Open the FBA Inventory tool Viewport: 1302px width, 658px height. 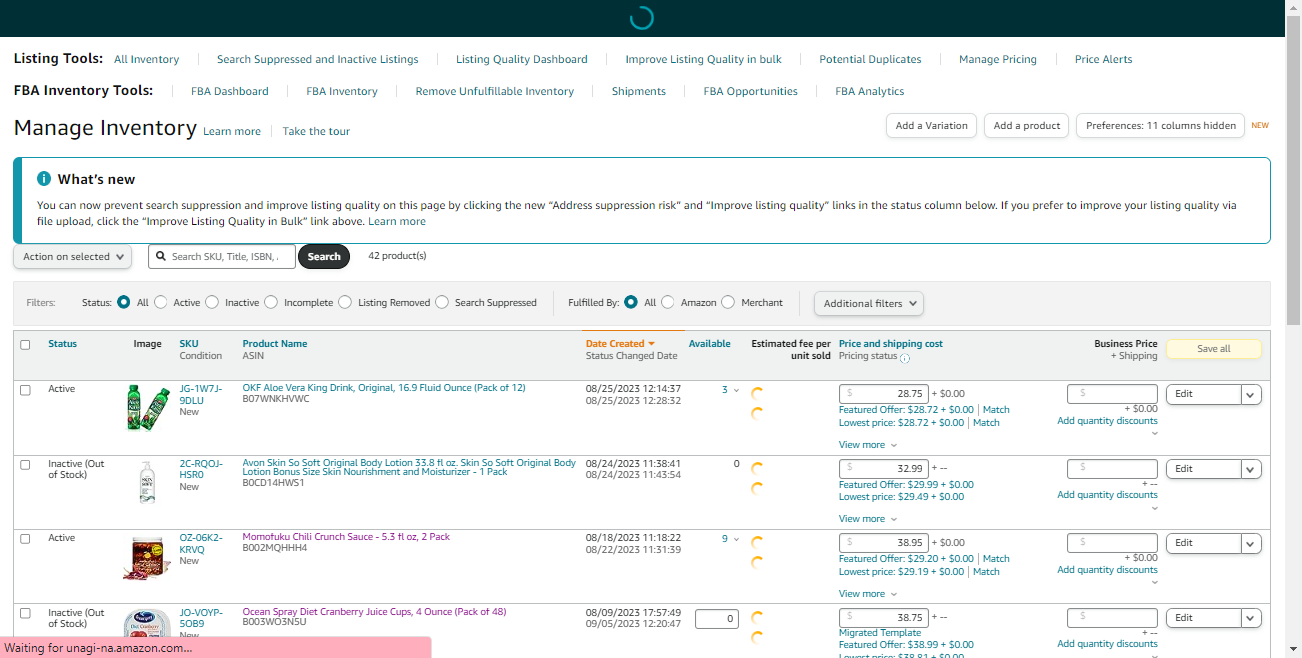342,91
